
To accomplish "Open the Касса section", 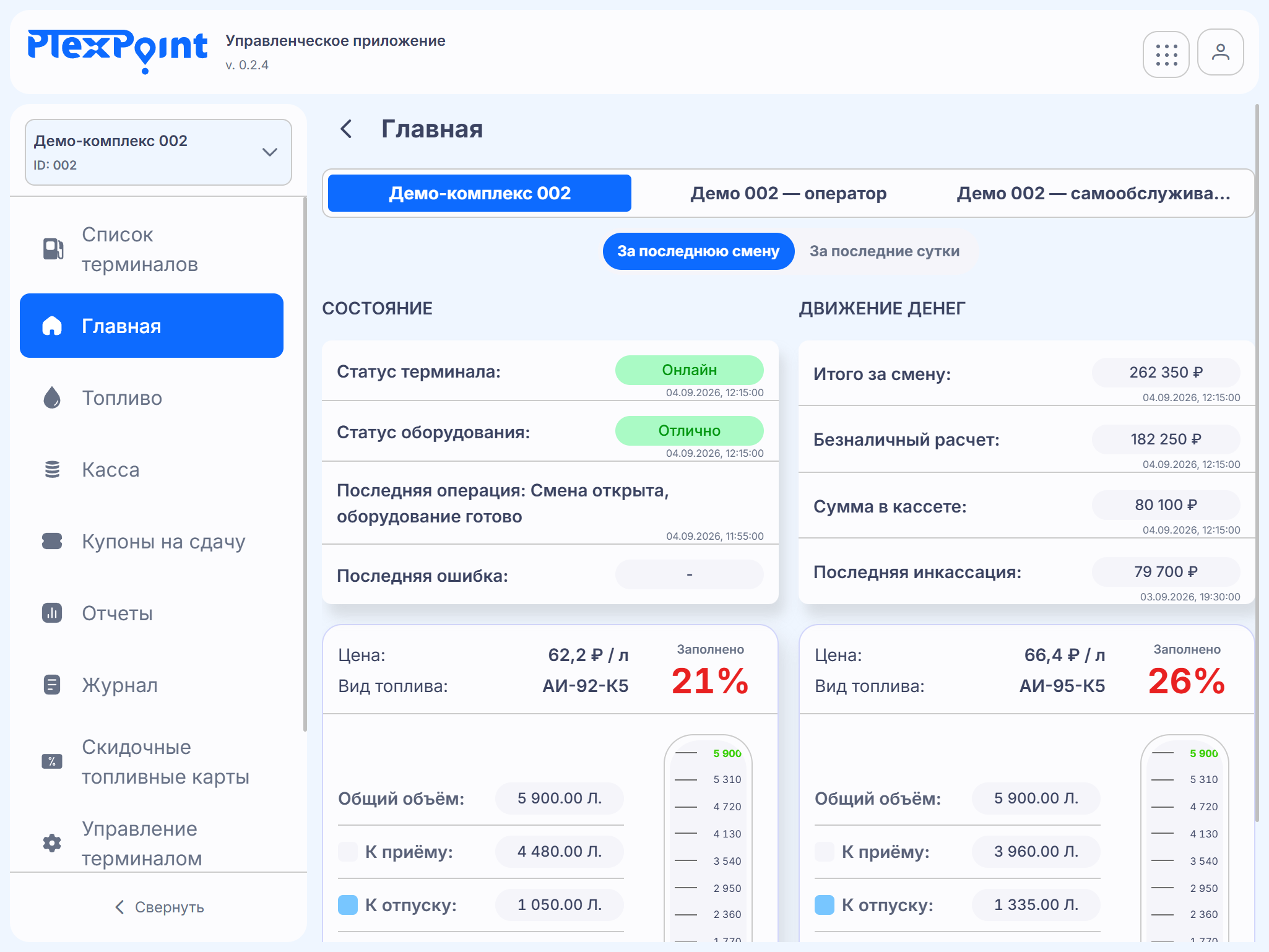I will 152,469.
